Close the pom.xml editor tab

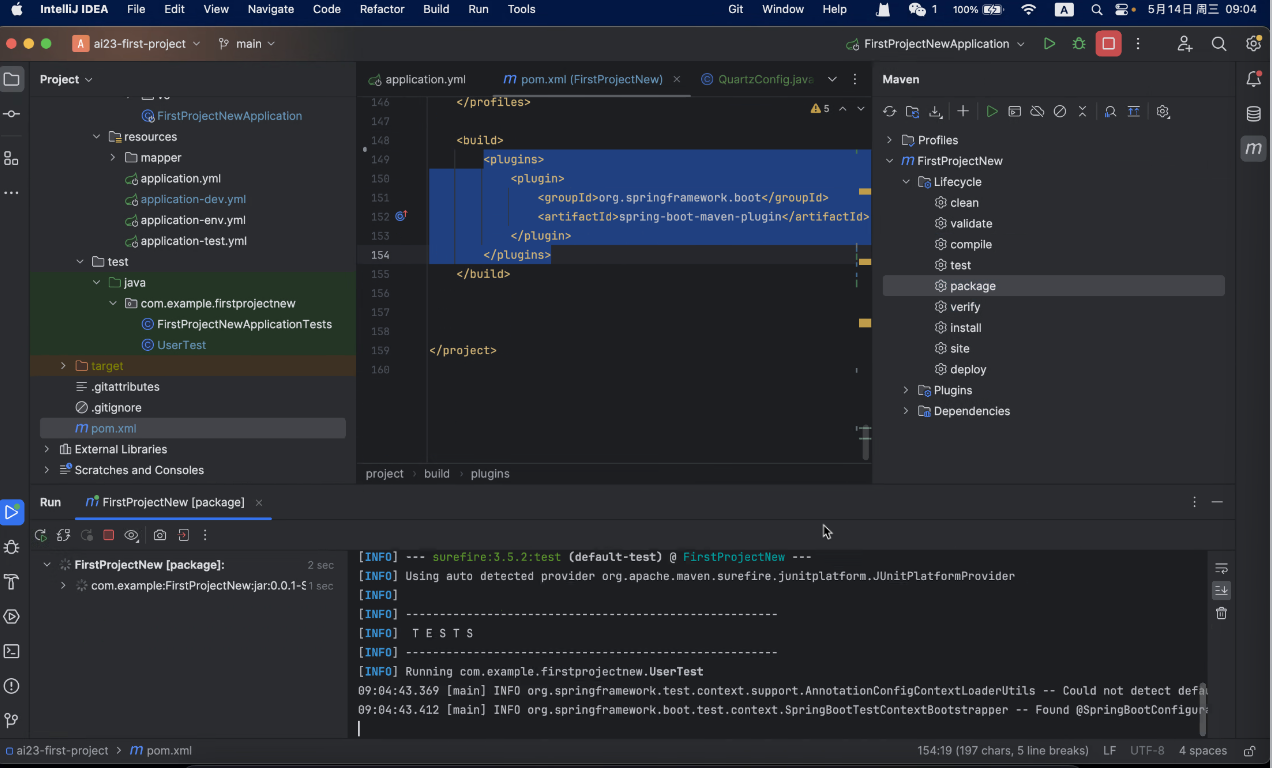[x=678, y=79]
